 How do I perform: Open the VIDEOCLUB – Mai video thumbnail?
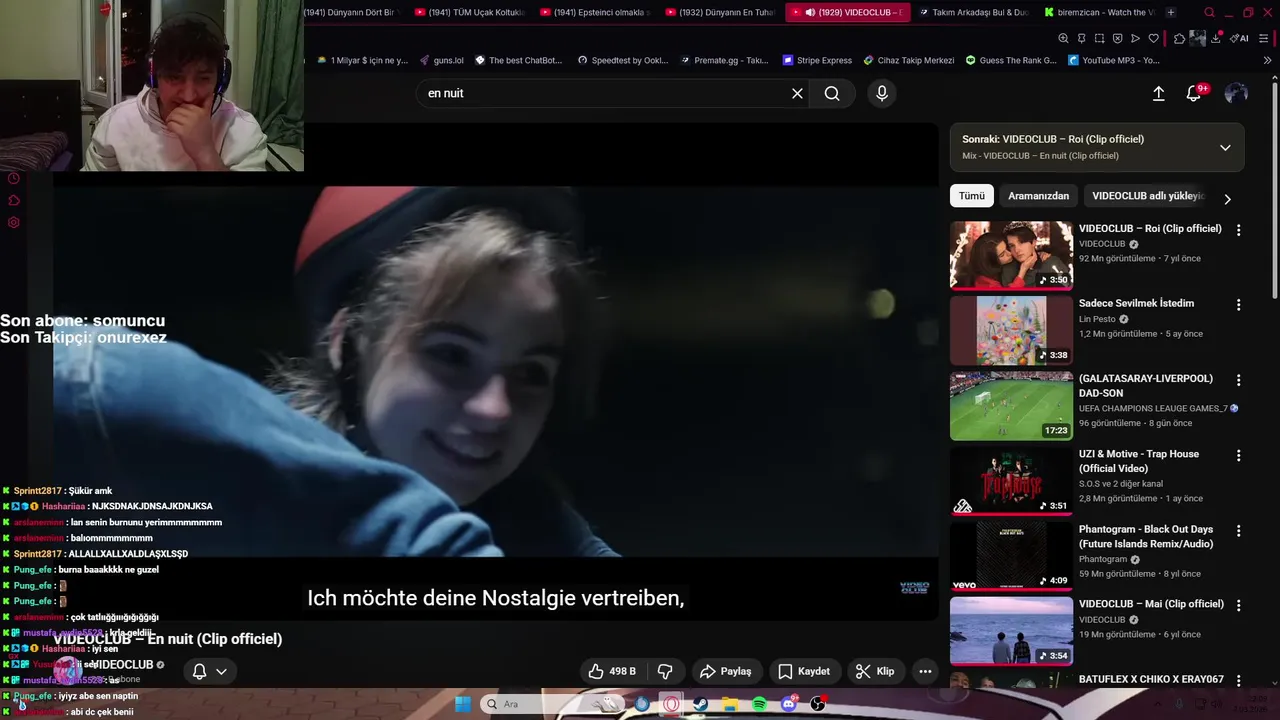tap(1011, 630)
